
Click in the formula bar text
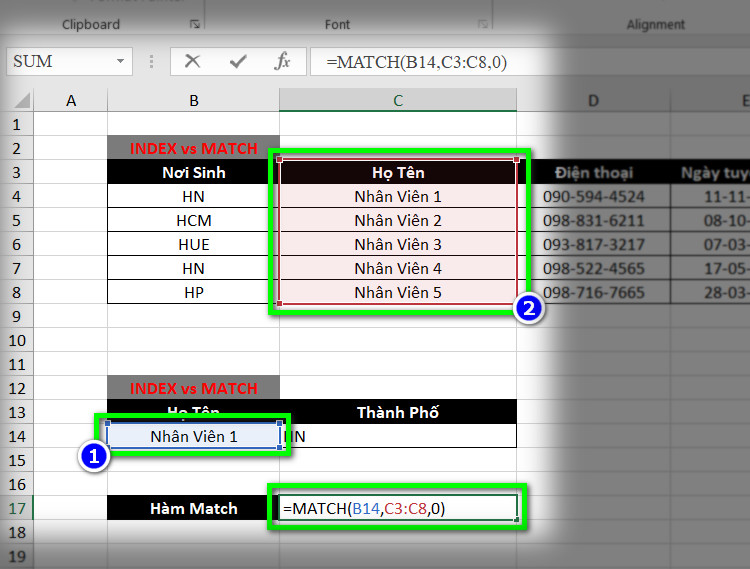coord(416,62)
